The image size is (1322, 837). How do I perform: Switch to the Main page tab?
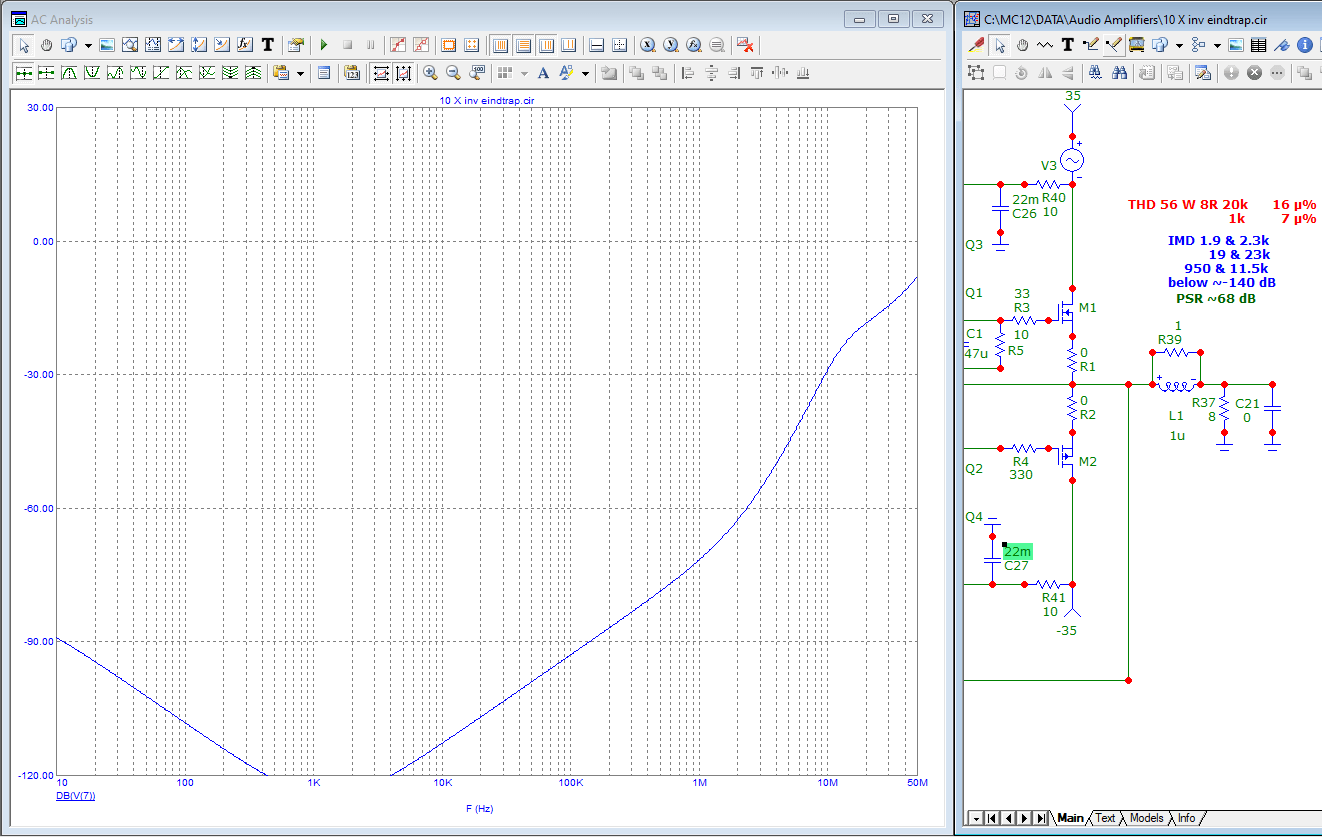point(1069,818)
